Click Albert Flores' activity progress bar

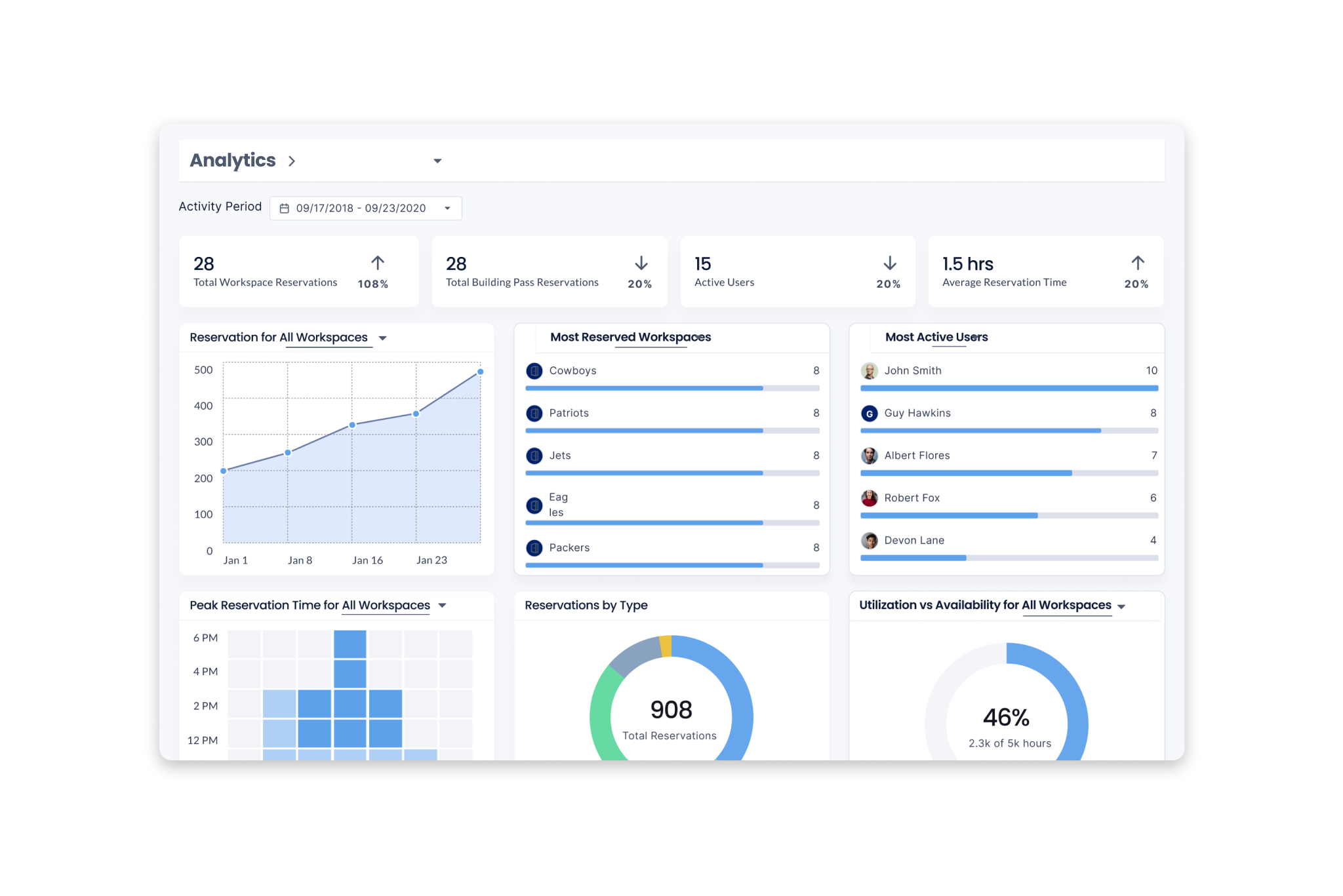click(x=1009, y=473)
